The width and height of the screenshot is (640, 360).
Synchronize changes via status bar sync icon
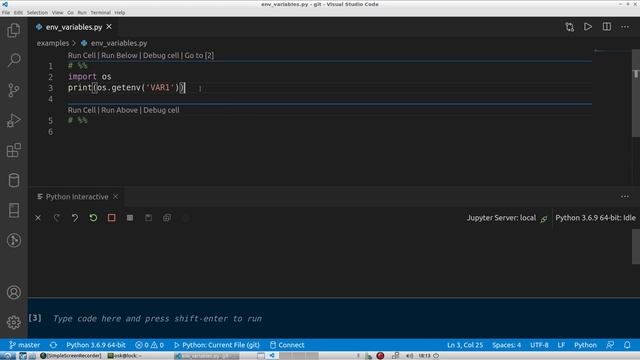point(53,345)
